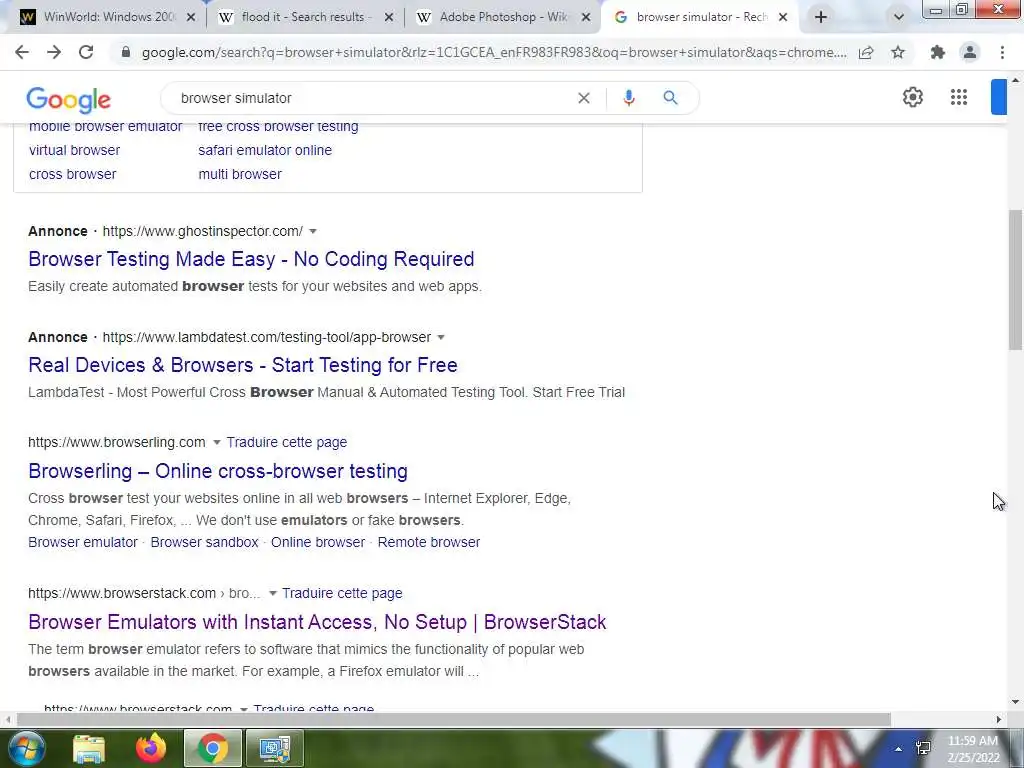Translate the browserstack.com › bro... result
The width and height of the screenshot is (1024, 768).
[342, 593]
